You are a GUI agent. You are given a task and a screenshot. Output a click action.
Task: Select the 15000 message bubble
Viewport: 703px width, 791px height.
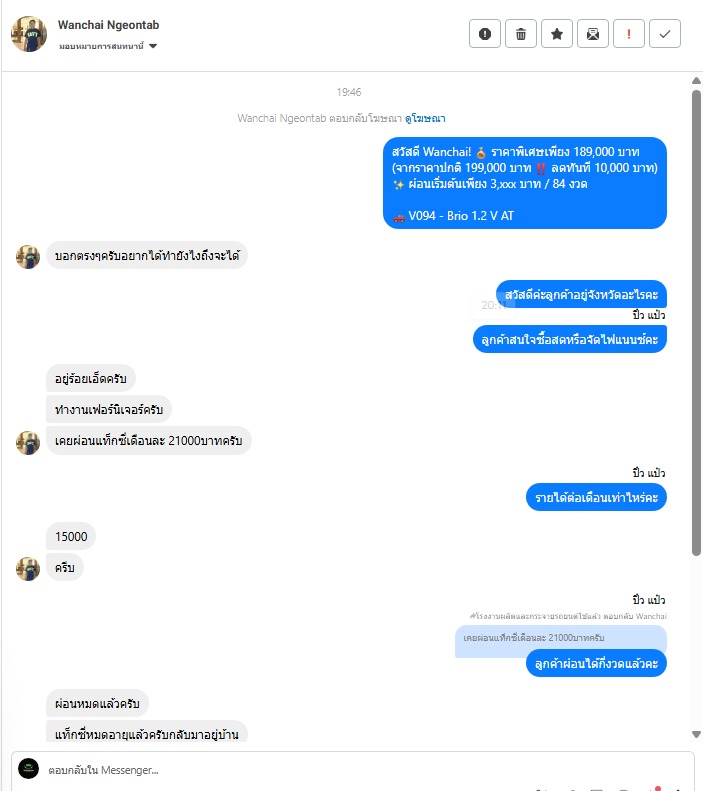(71, 536)
